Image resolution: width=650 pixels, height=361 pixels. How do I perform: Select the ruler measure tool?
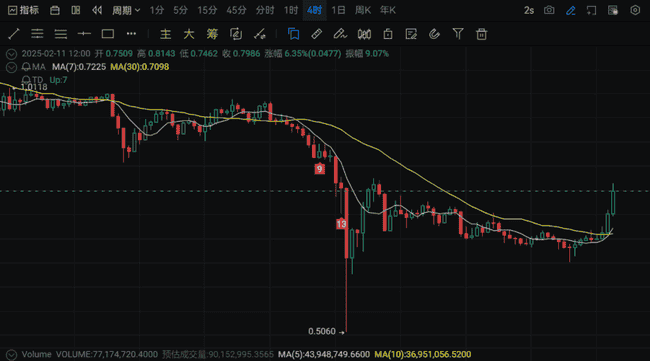(x=317, y=34)
